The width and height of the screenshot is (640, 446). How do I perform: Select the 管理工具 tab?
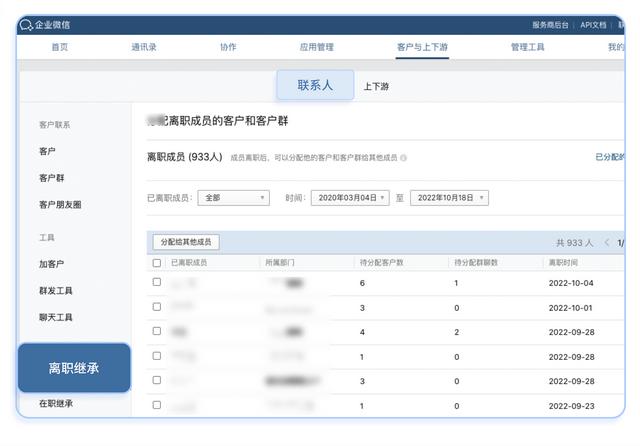click(x=527, y=47)
